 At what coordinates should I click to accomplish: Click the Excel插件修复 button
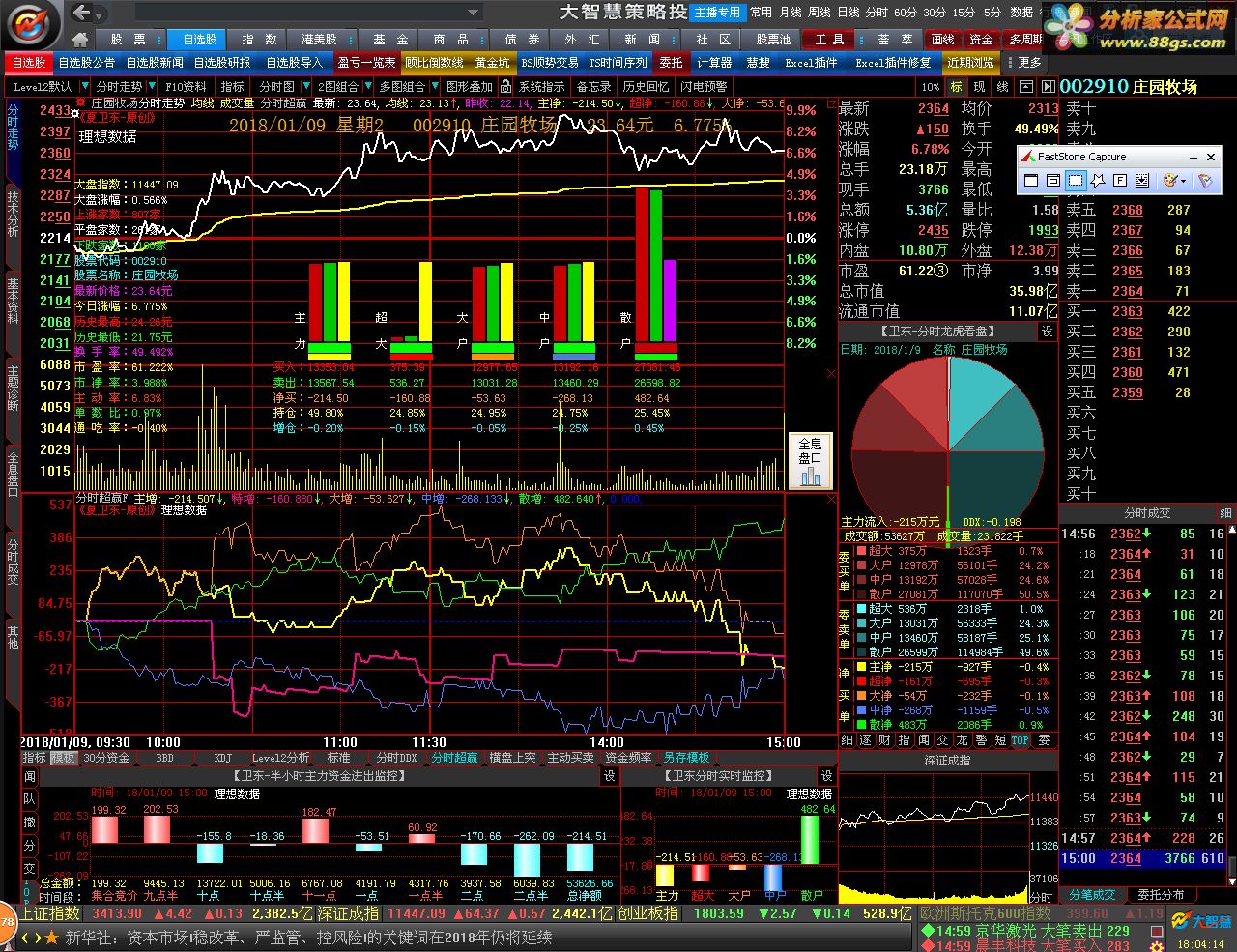(893, 62)
